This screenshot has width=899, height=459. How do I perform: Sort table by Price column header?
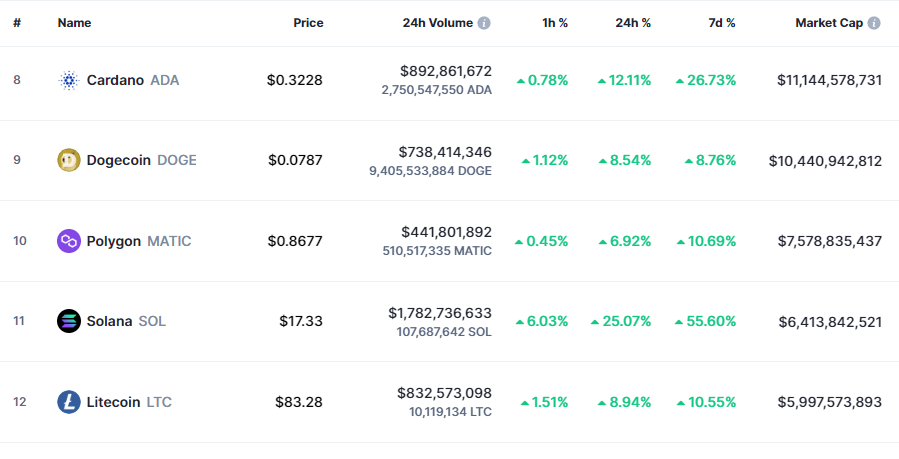click(308, 23)
